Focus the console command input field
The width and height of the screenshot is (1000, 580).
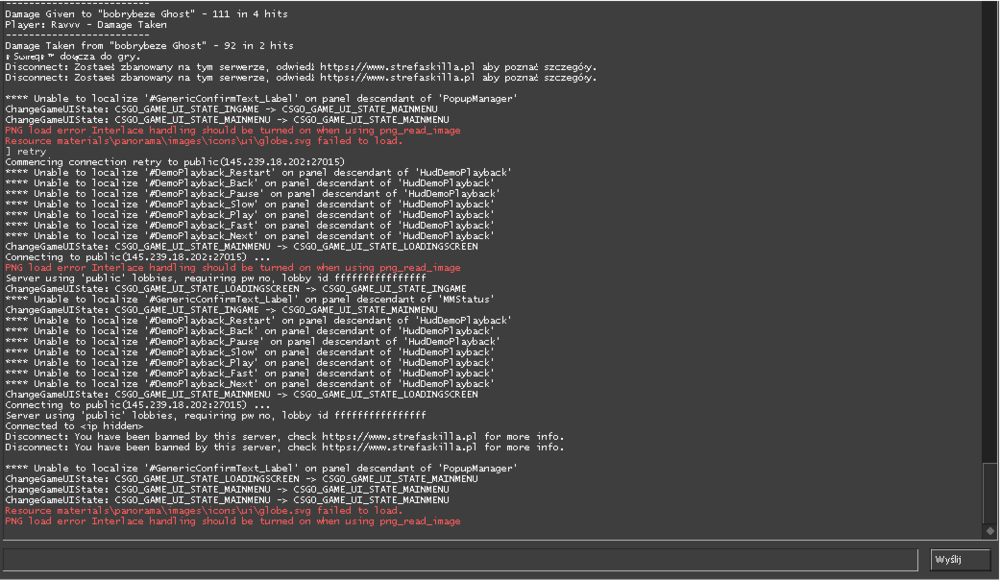[460, 560]
